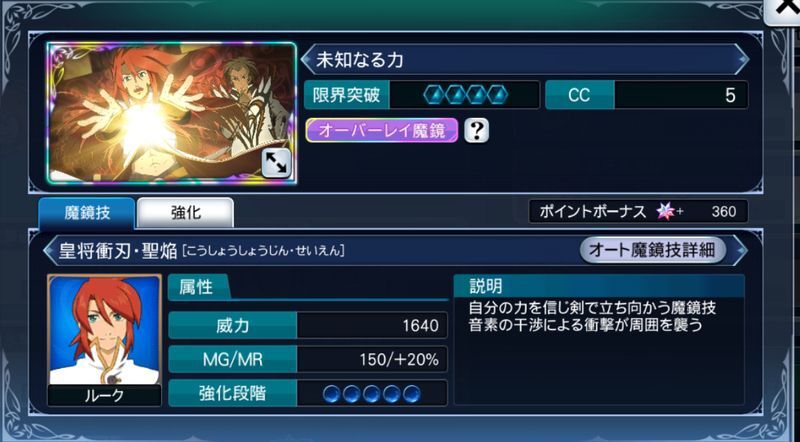This screenshot has height=442, width=800.
Task: Switch to the 魔鏡技 tab
Action: (87, 213)
